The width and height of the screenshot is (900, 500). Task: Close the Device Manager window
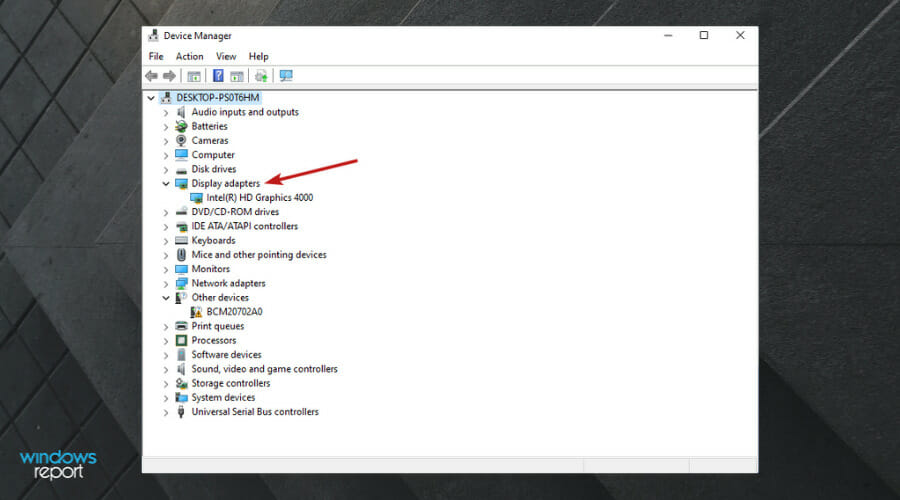coord(740,36)
